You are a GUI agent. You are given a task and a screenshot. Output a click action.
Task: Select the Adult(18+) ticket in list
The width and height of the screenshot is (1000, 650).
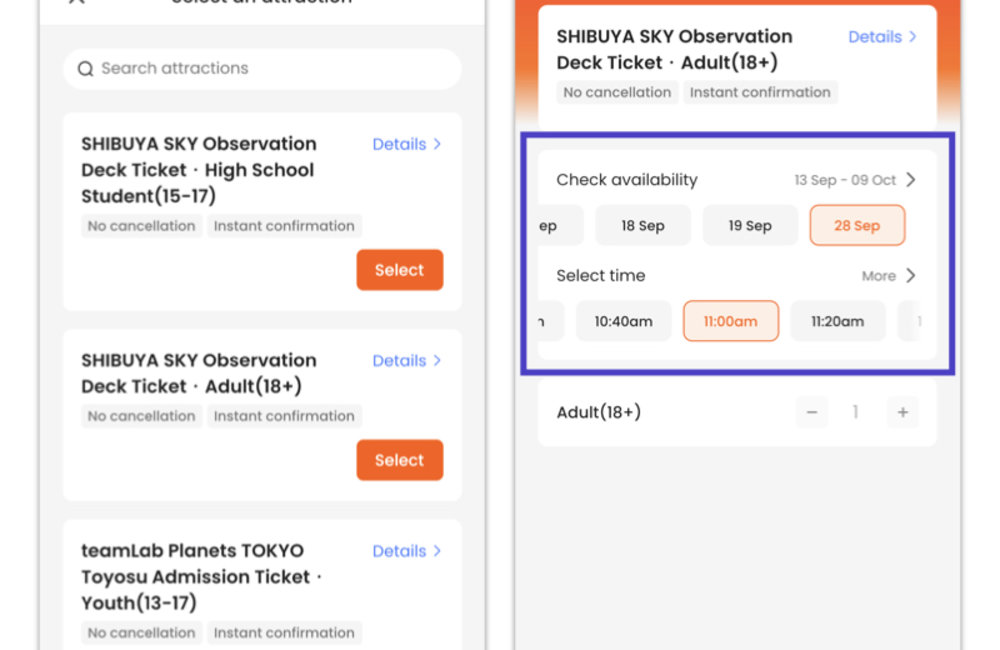click(x=399, y=460)
